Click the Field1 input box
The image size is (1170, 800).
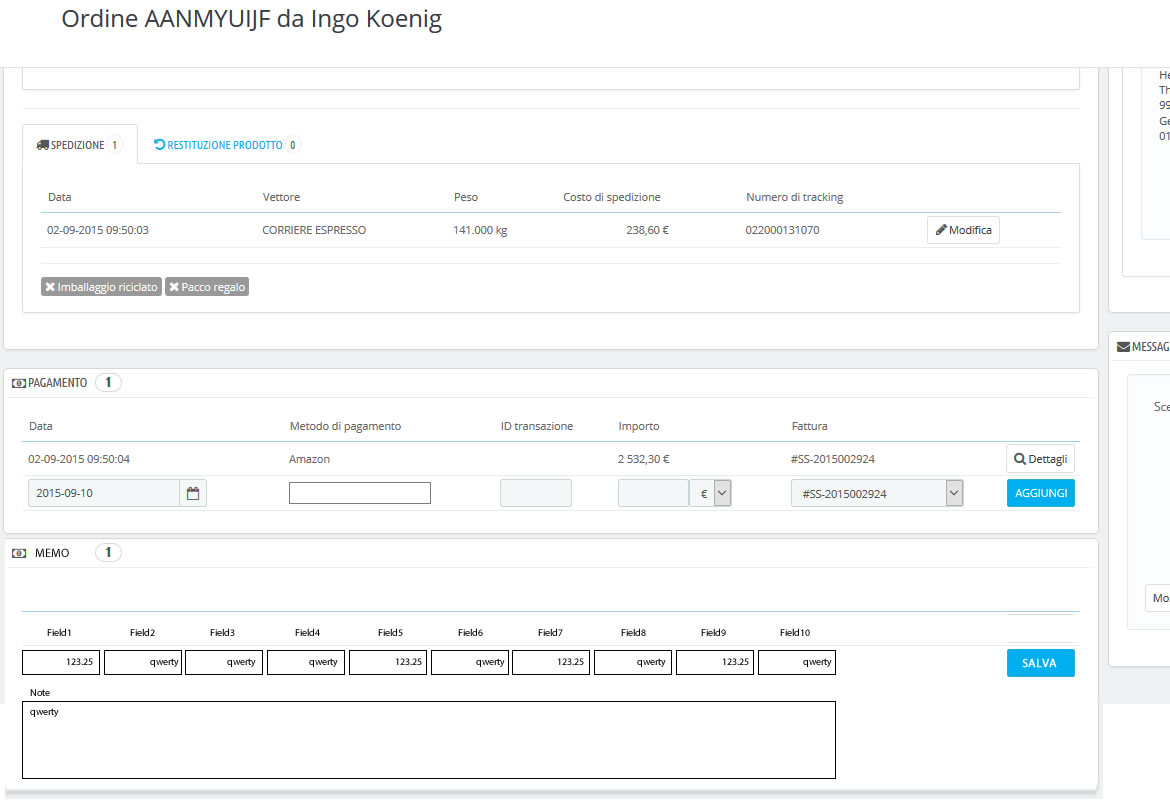[x=61, y=662]
